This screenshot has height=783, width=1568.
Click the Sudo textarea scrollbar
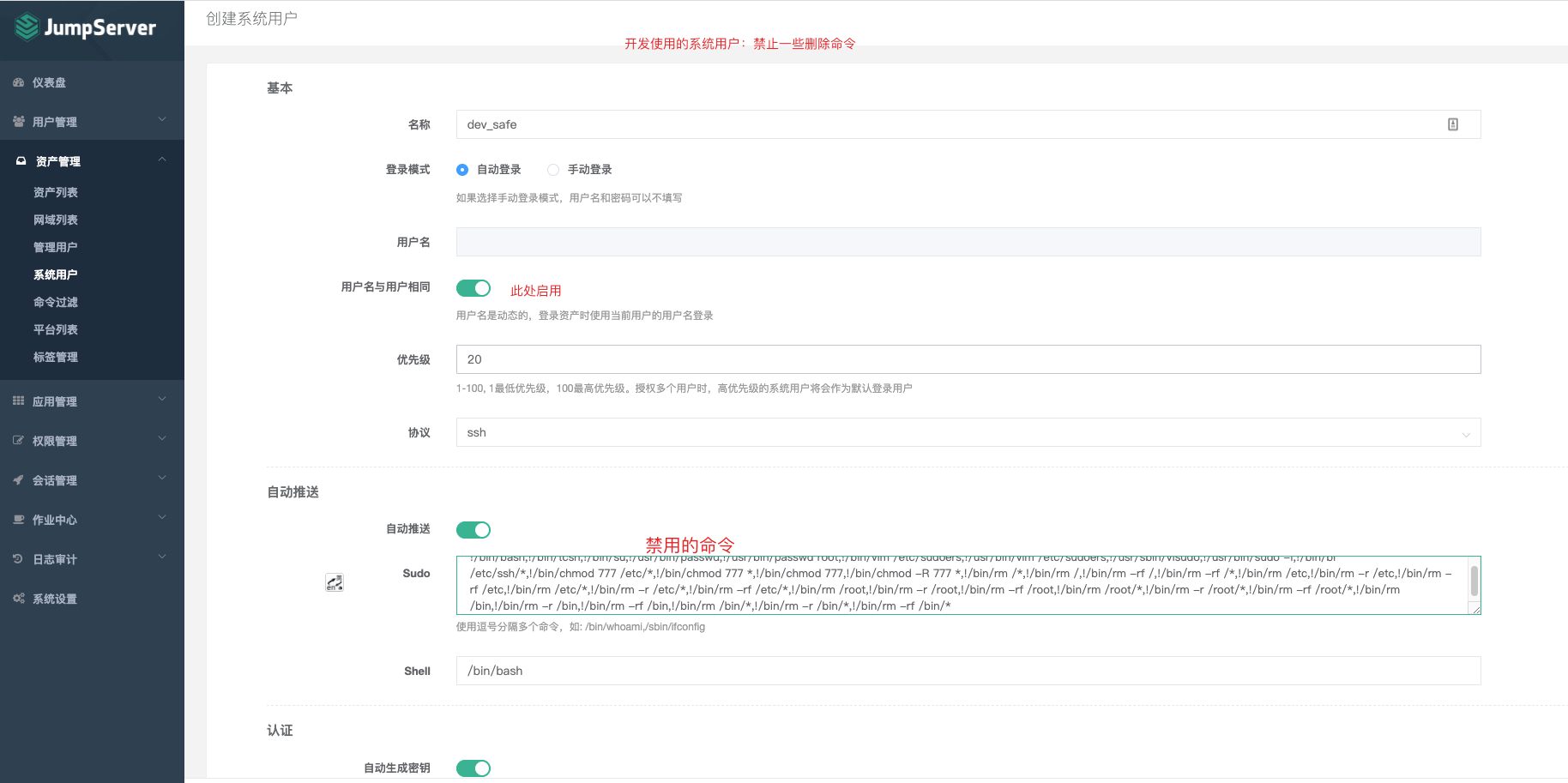tap(1475, 581)
